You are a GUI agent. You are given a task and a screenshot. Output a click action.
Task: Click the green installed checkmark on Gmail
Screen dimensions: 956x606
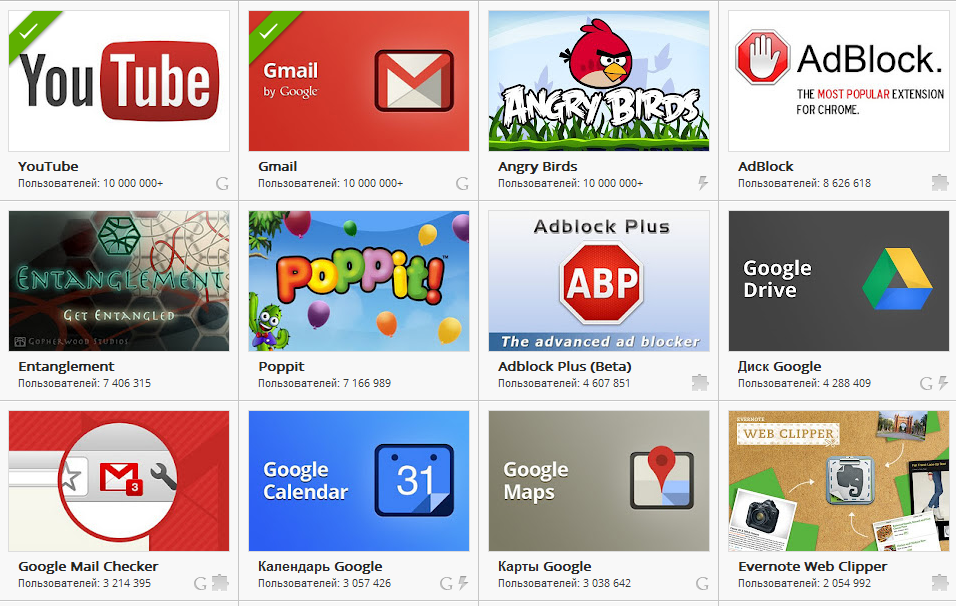tap(268, 30)
